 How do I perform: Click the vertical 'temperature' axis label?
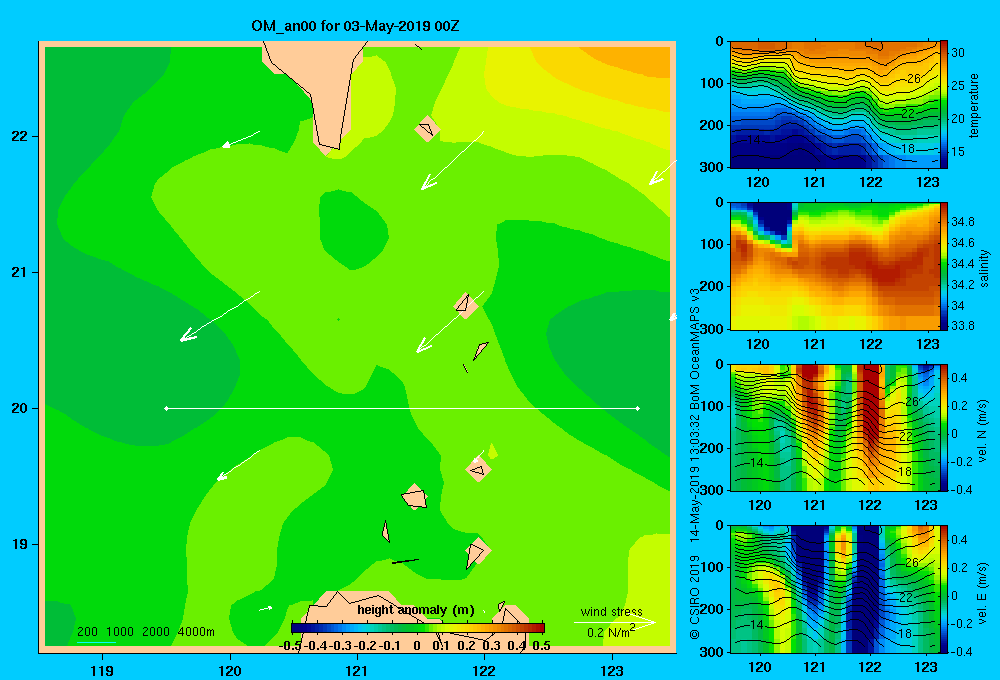coord(974,105)
